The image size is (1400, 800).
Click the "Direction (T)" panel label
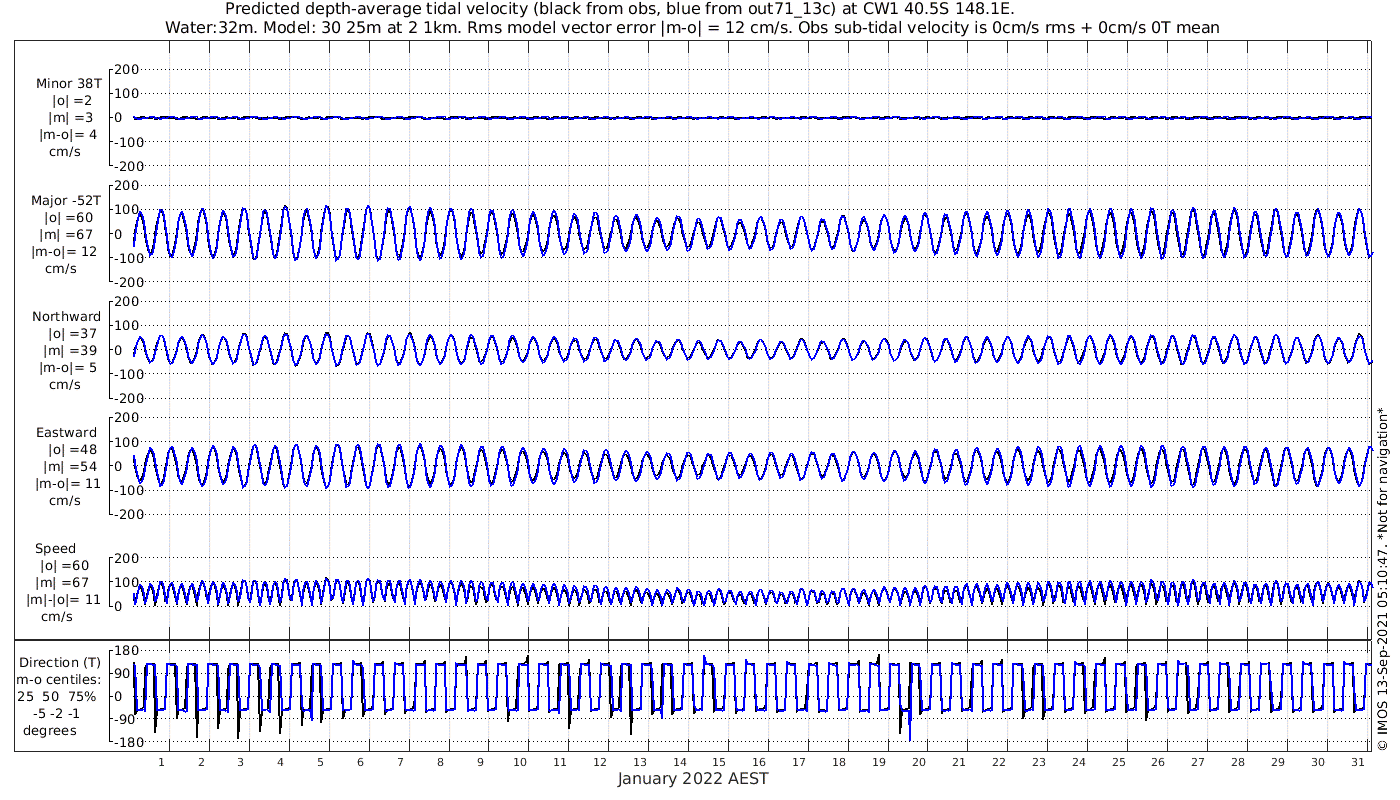point(60,663)
